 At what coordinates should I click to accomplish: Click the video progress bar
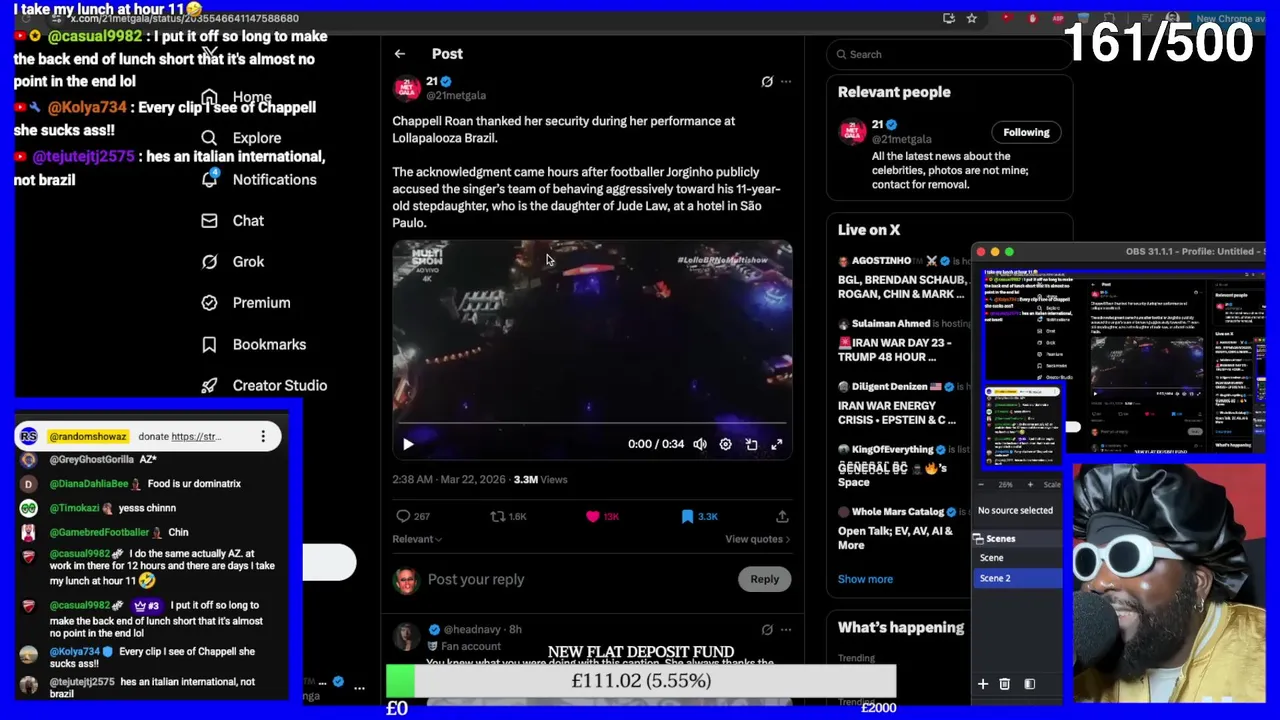(x=592, y=424)
